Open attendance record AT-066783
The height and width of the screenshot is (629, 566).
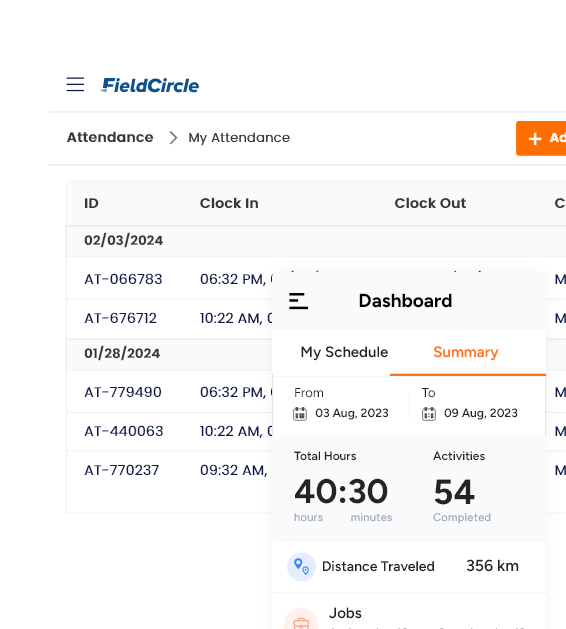click(x=123, y=279)
